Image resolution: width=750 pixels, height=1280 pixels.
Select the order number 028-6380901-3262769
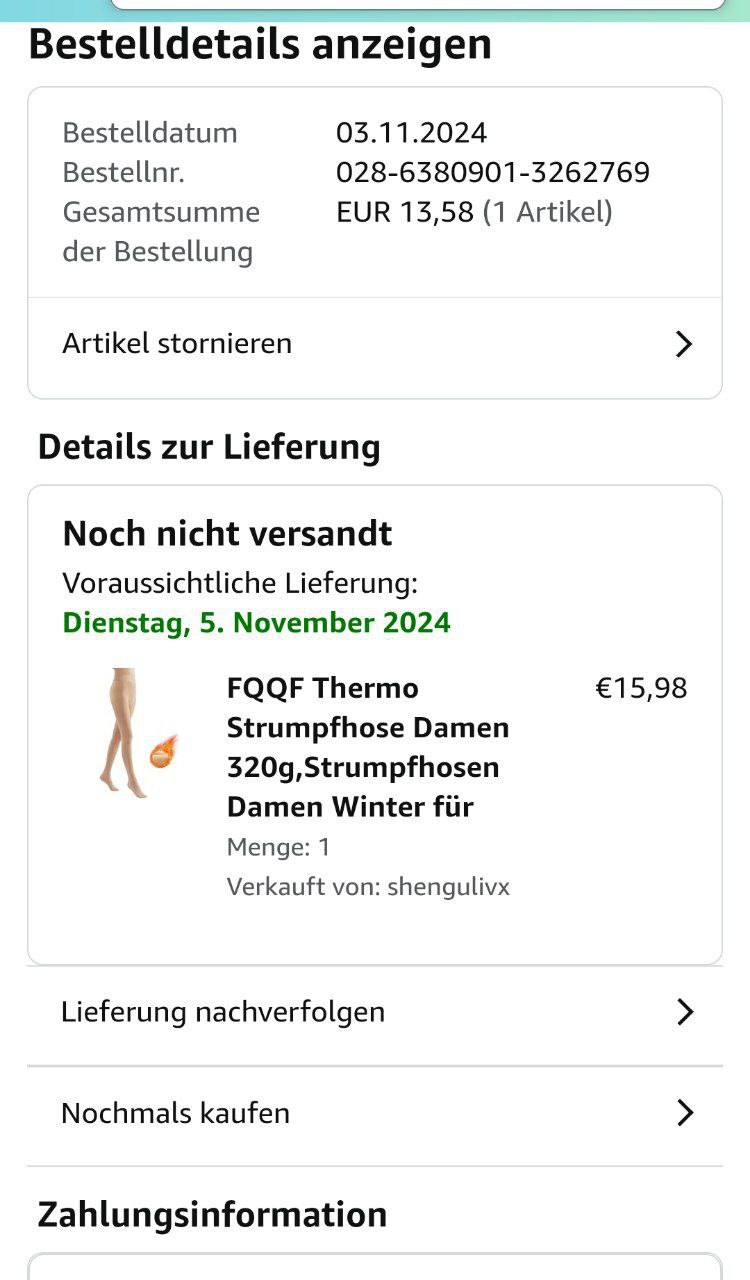pyautogui.click(x=493, y=173)
